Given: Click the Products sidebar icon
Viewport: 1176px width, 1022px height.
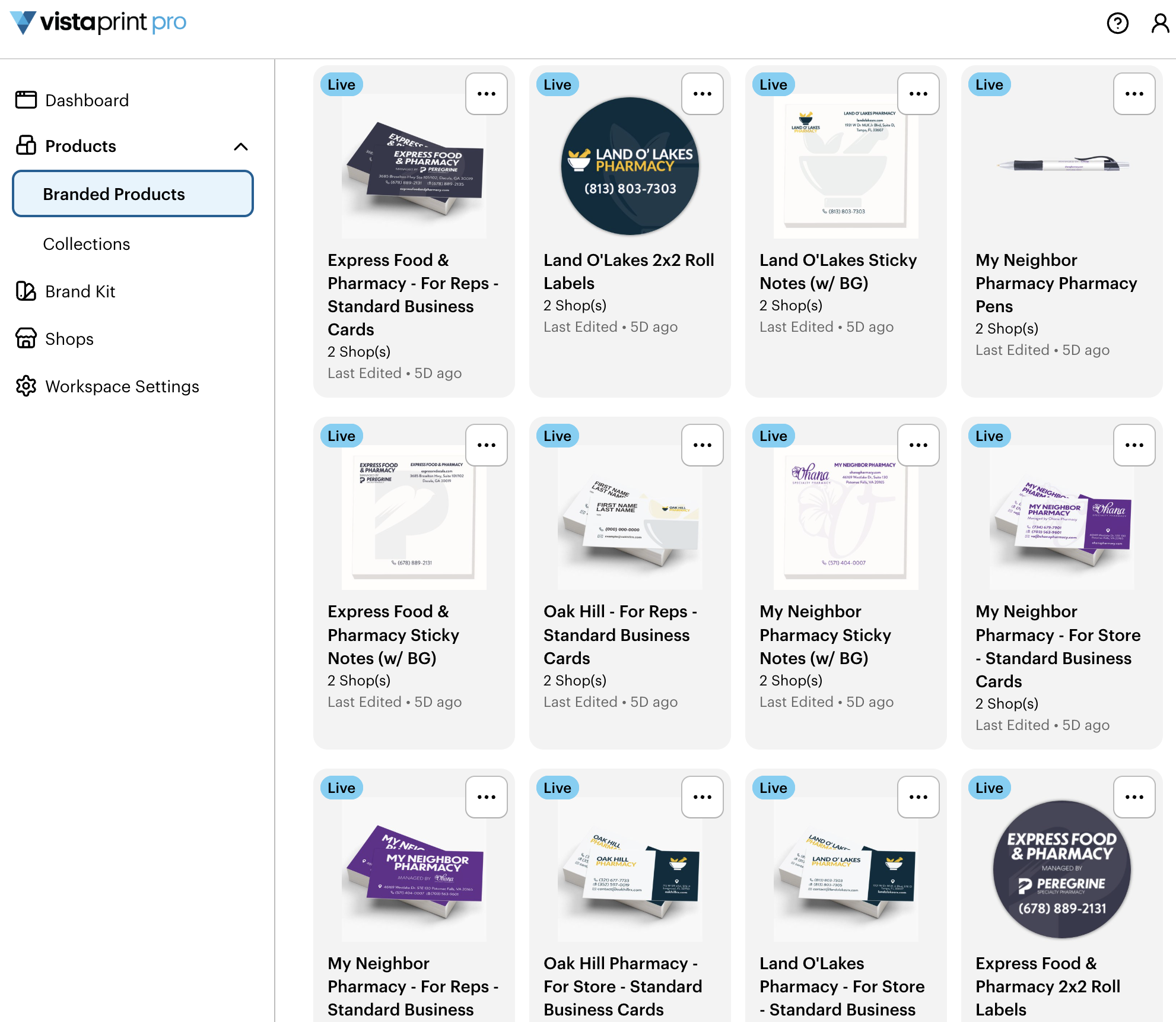Looking at the screenshot, I should coord(26,145).
